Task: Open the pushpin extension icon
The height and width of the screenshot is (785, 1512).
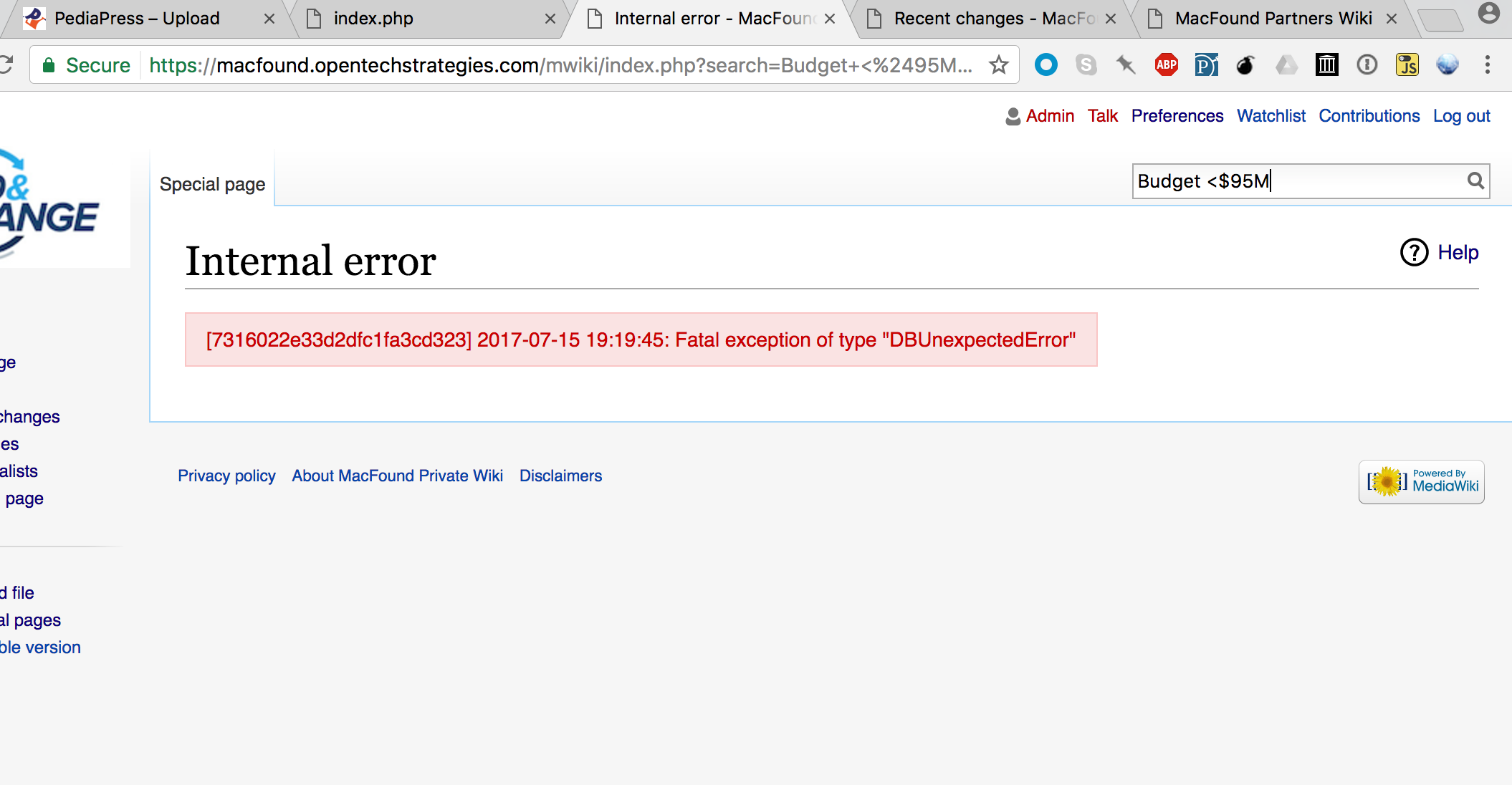Action: click(1126, 64)
